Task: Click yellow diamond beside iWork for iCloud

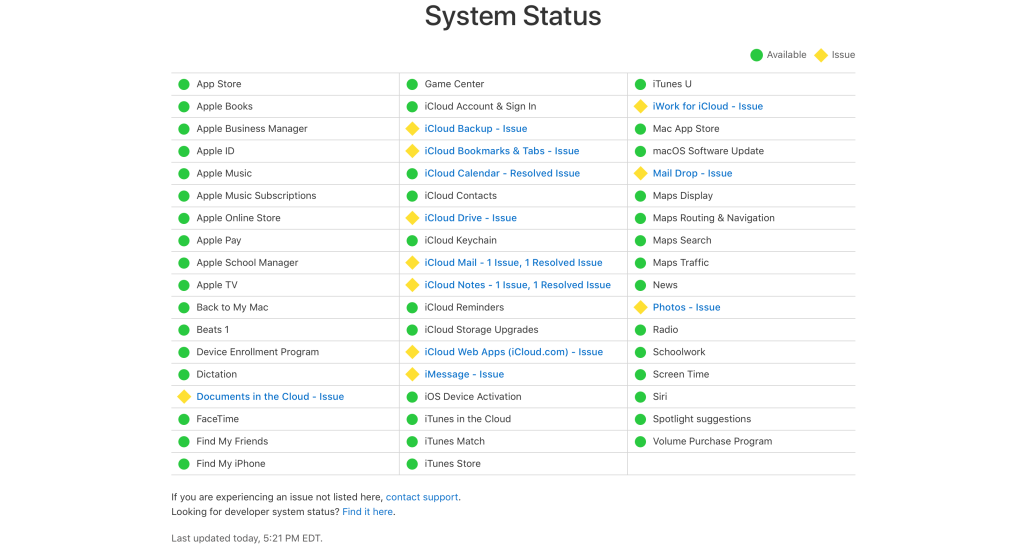Action: click(641, 106)
